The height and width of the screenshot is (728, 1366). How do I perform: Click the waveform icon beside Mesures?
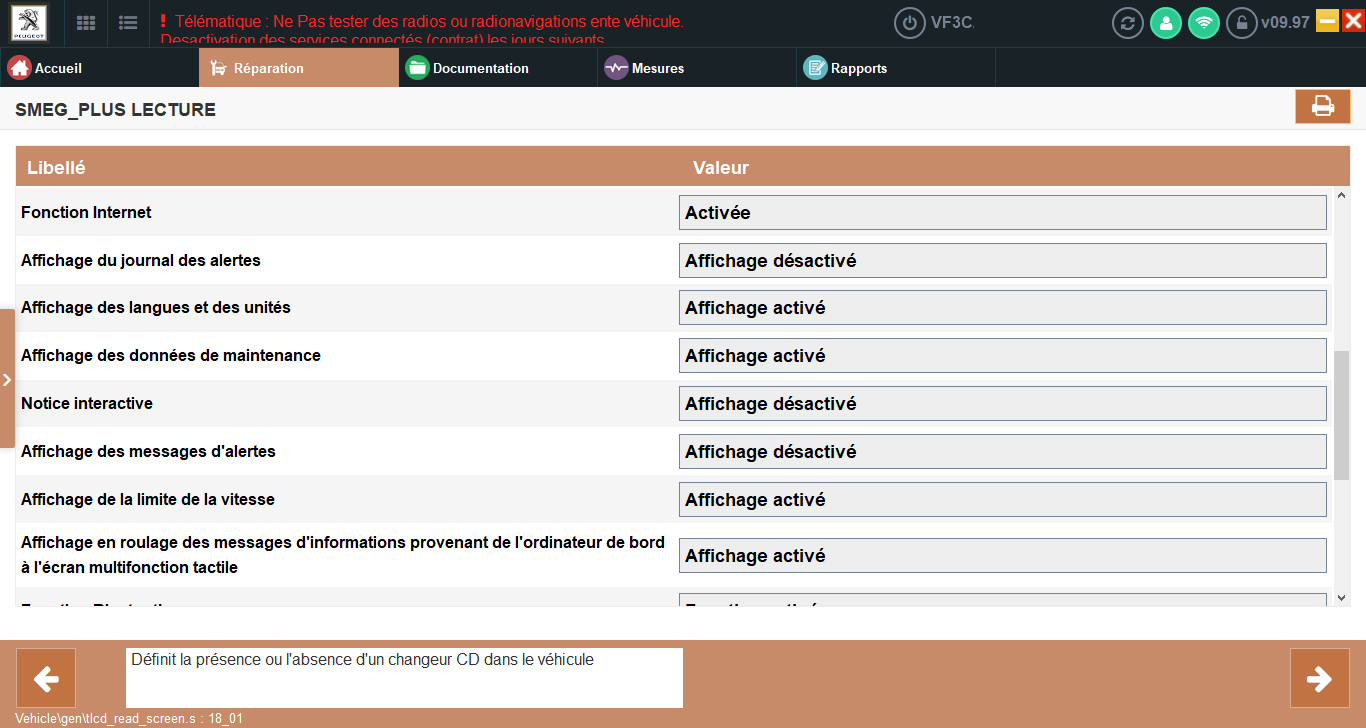pos(616,68)
